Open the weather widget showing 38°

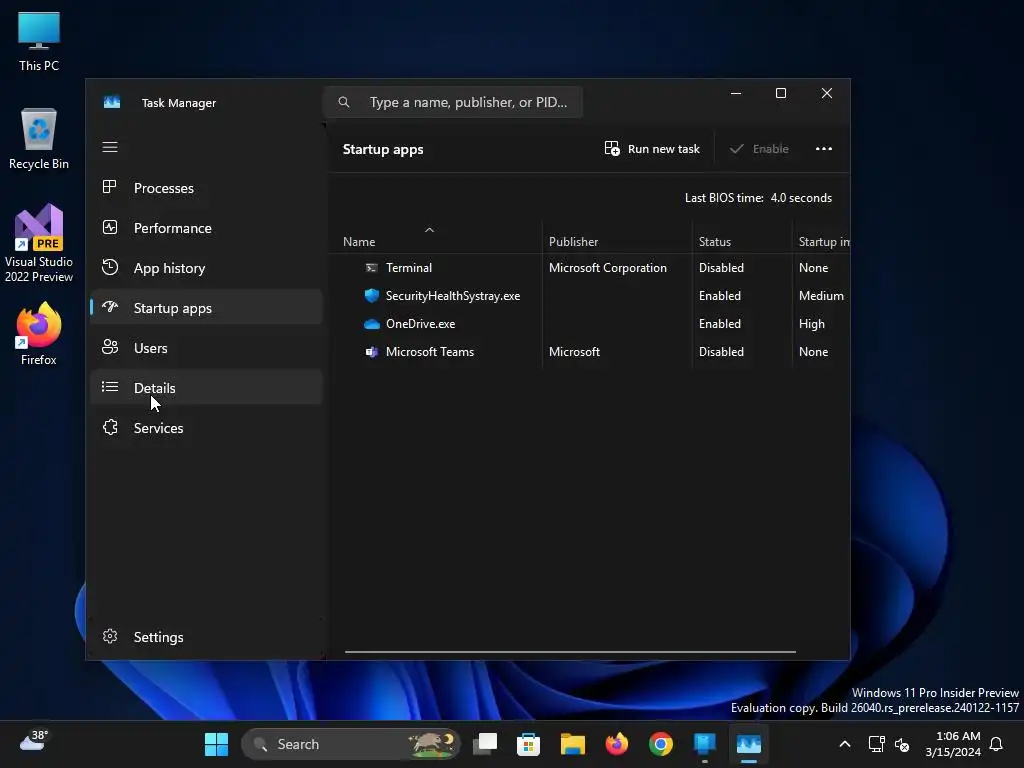pyautogui.click(x=34, y=741)
